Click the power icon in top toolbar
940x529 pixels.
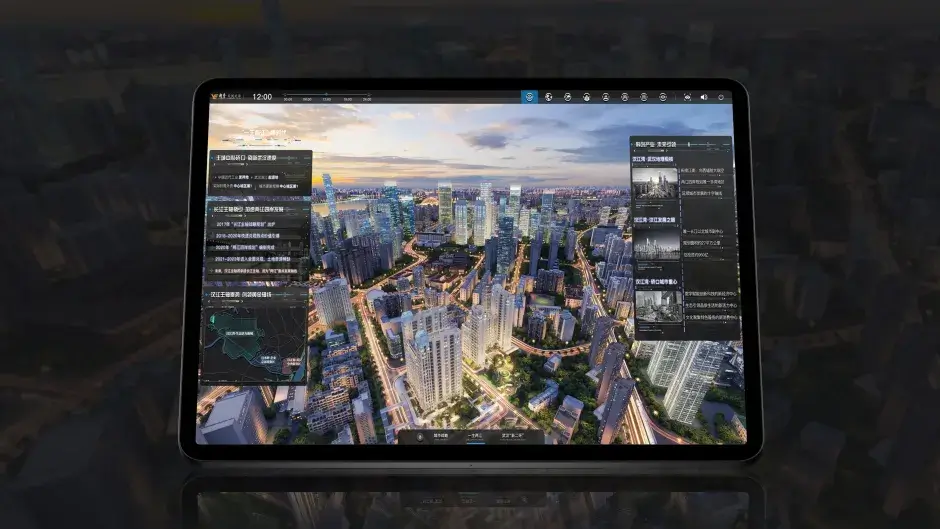721,97
